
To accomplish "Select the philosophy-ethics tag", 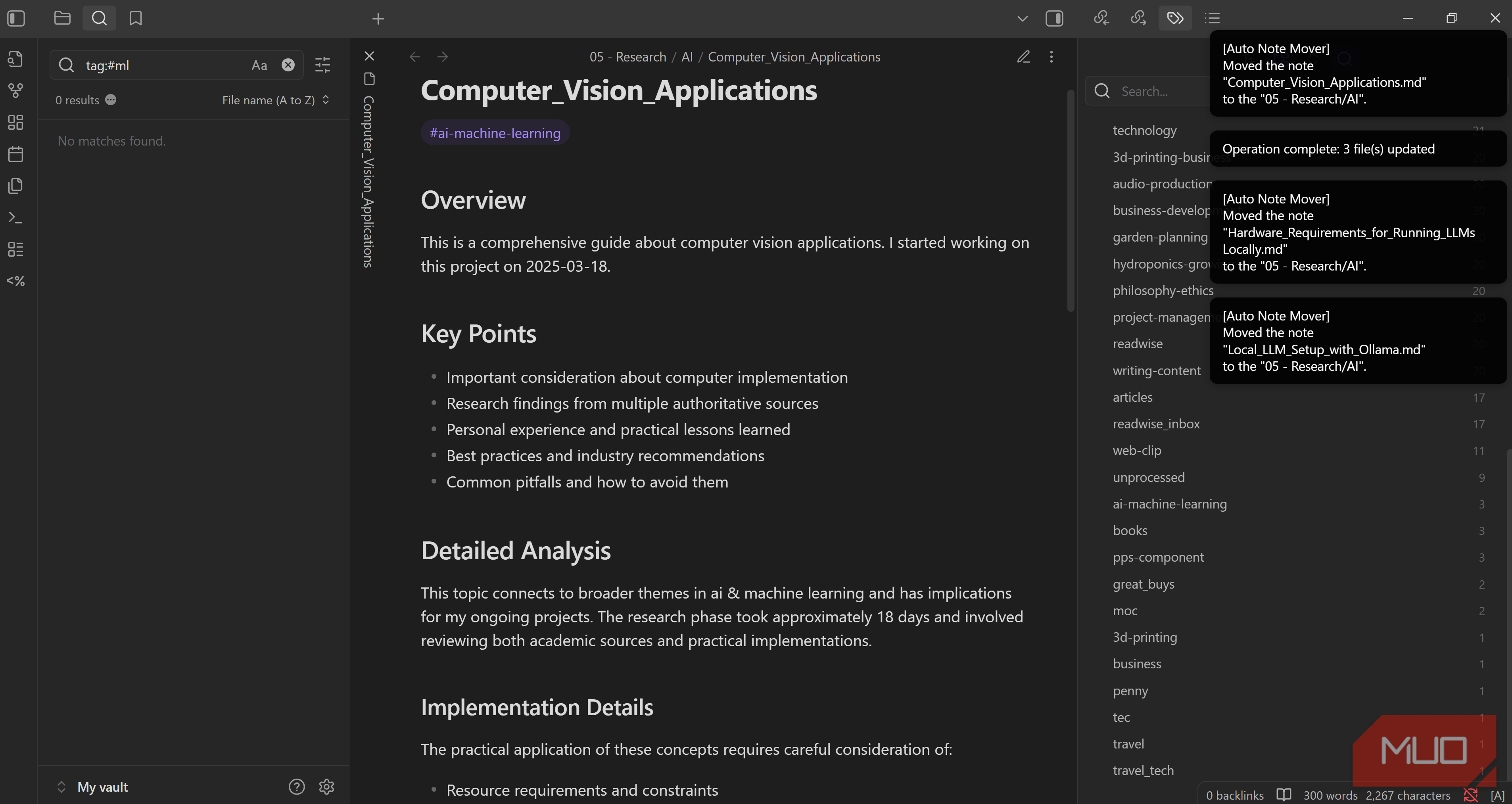I will pyautogui.click(x=1163, y=290).
